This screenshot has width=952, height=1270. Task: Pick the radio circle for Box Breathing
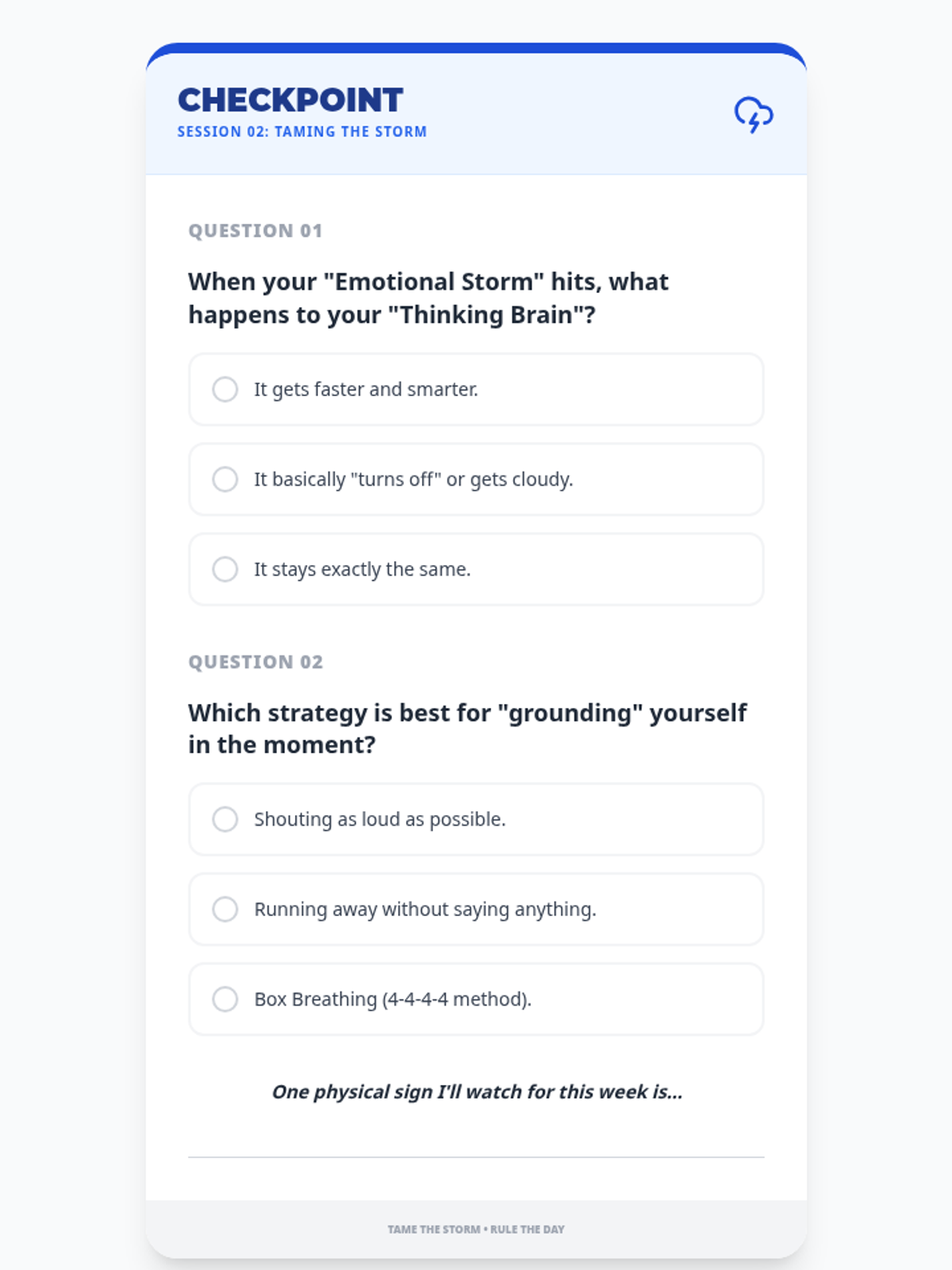click(x=225, y=999)
